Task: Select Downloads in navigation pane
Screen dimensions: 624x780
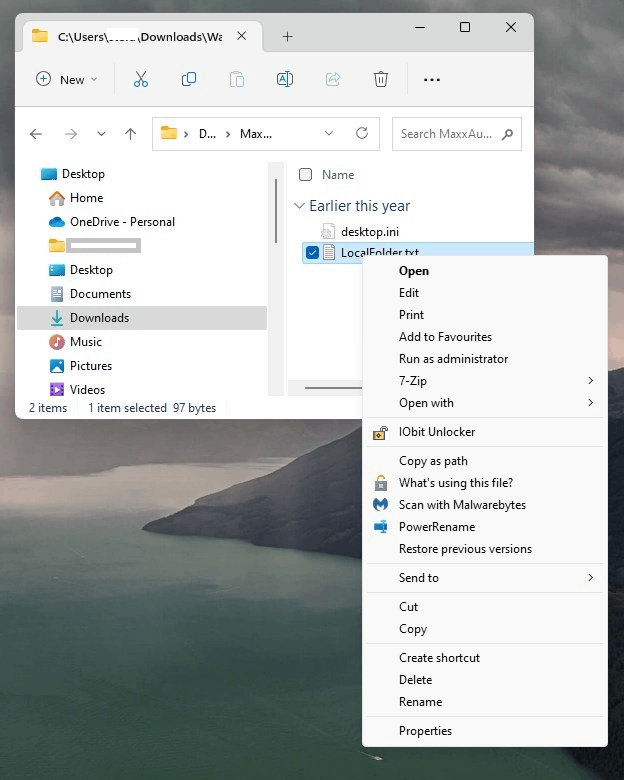Action: 142,318
